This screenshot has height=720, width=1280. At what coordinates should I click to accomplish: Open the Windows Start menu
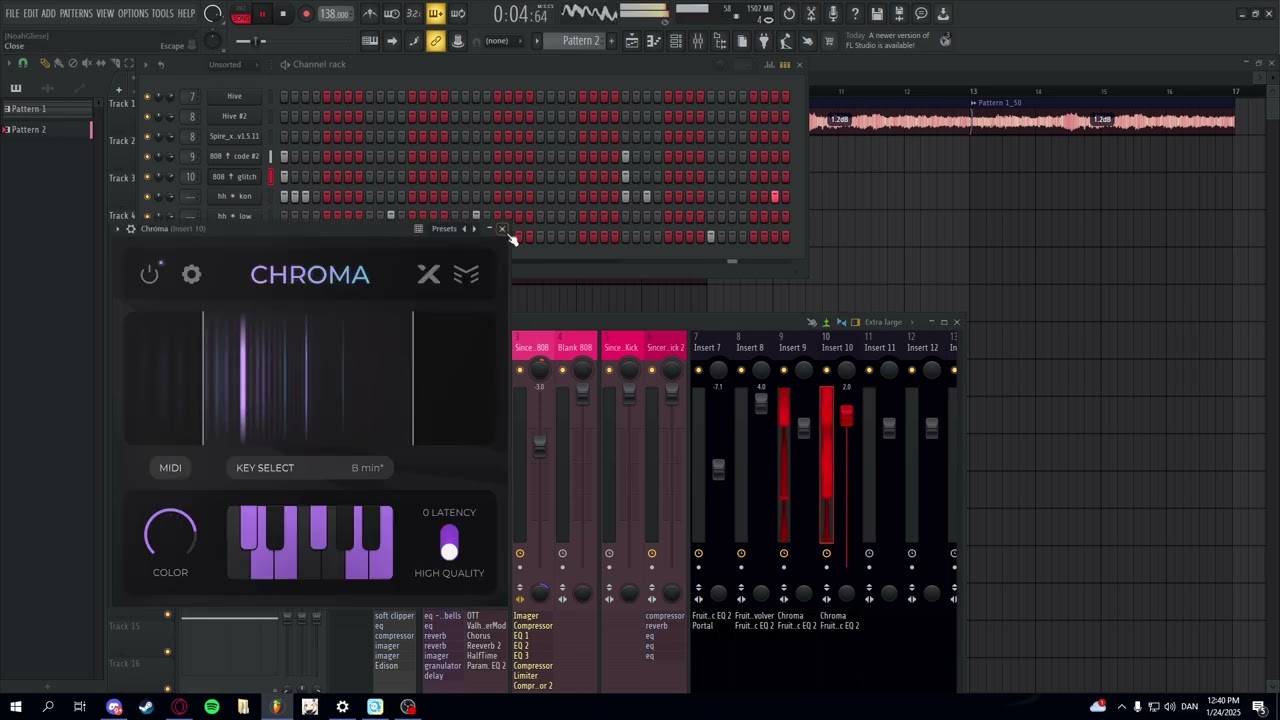[x=15, y=707]
